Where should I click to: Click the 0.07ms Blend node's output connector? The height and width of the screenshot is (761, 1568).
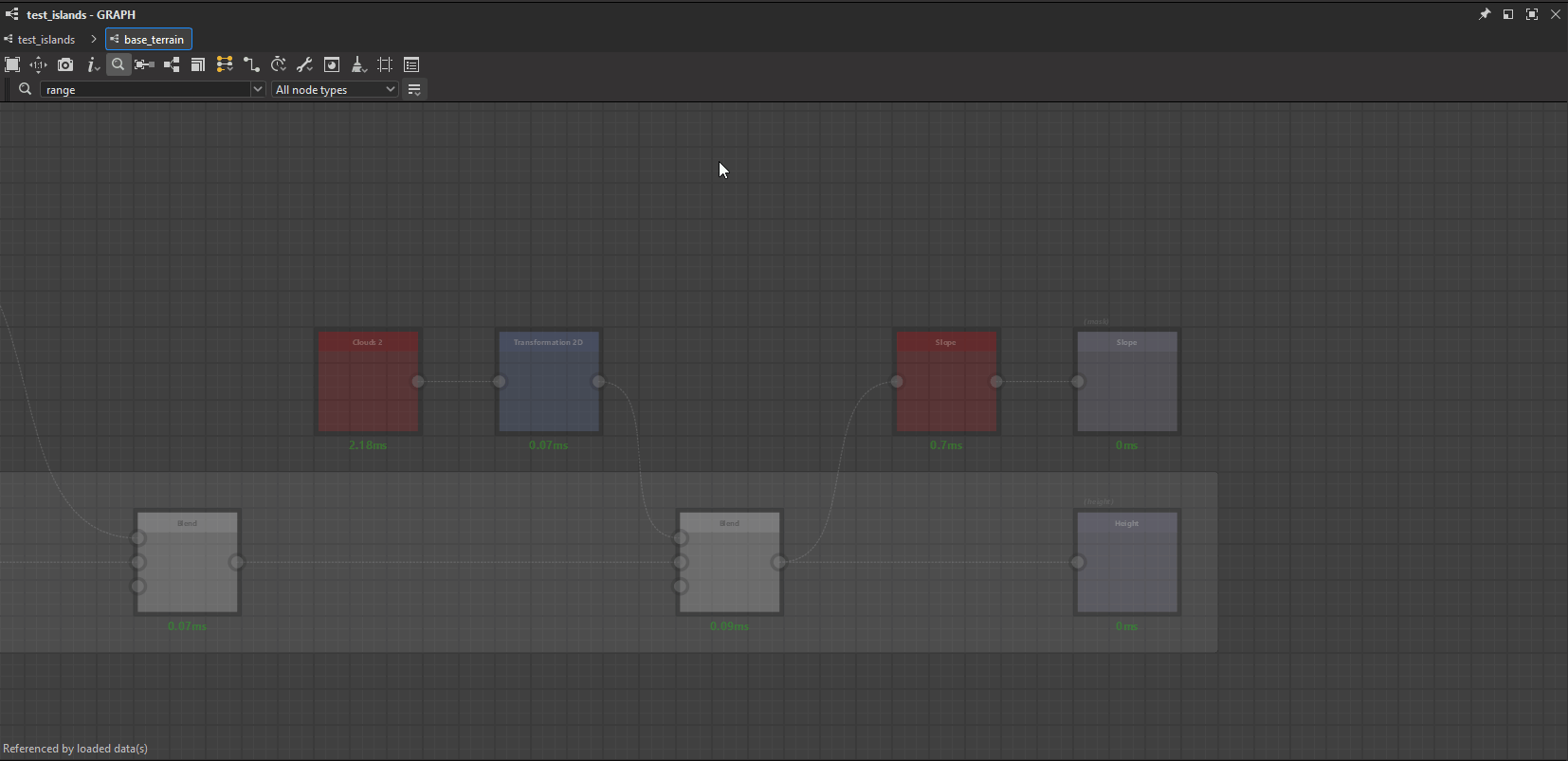point(237,563)
